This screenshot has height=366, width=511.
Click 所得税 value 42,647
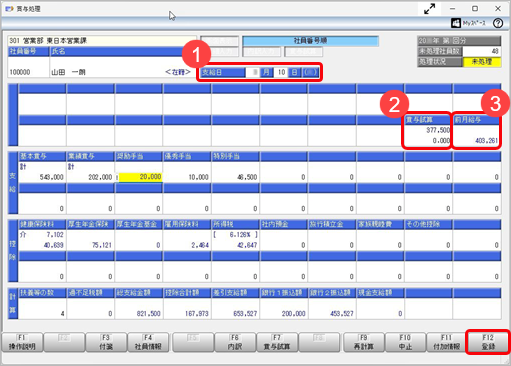(x=247, y=245)
